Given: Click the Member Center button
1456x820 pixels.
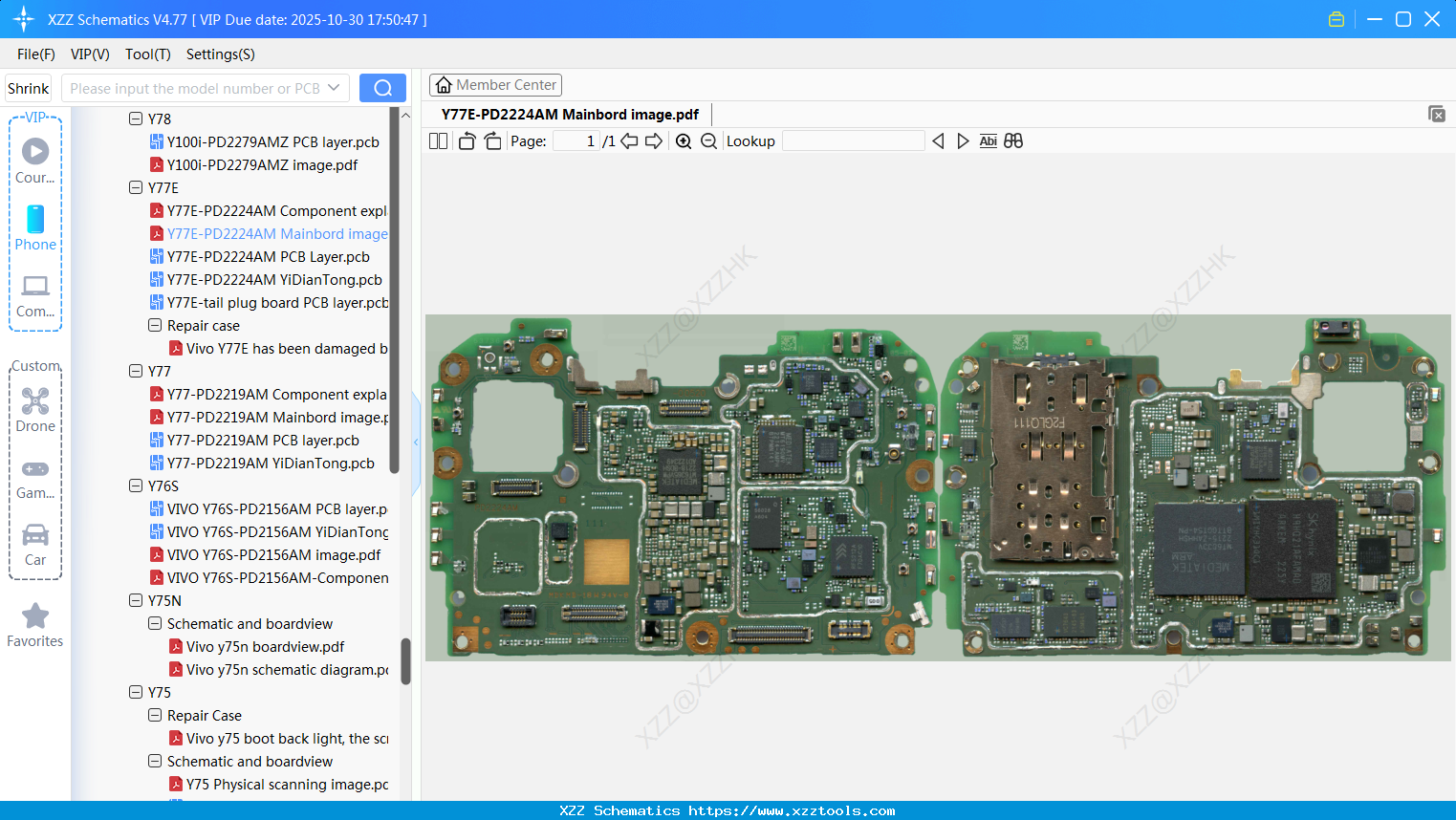Looking at the screenshot, I should pyautogui.click(x=495, y=84).
